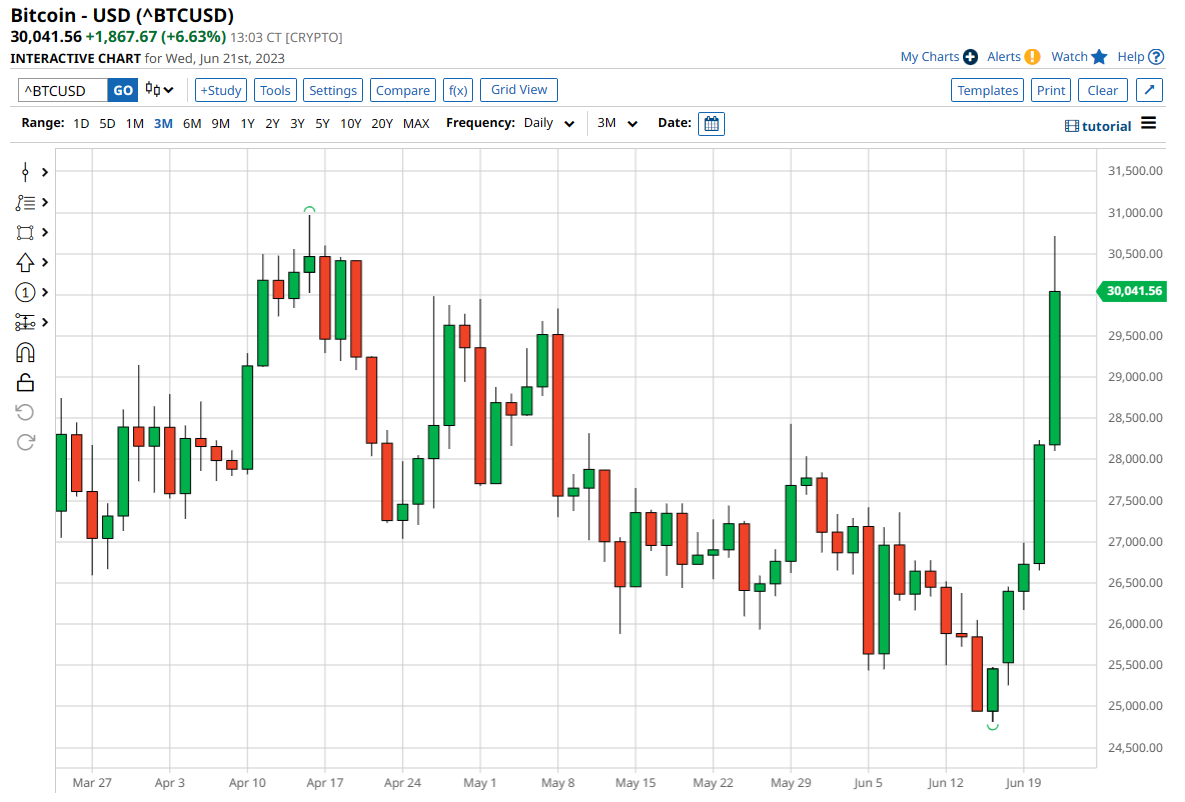Screen dimensions: 1185x802
Task: Set range to 9M
Action: (221, 123)
